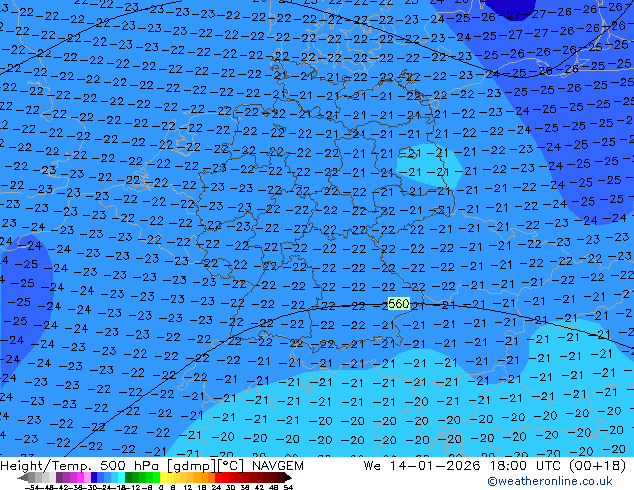Click the (00+18) forecast offset label
The image size is (634, 490).
(598, 466)
